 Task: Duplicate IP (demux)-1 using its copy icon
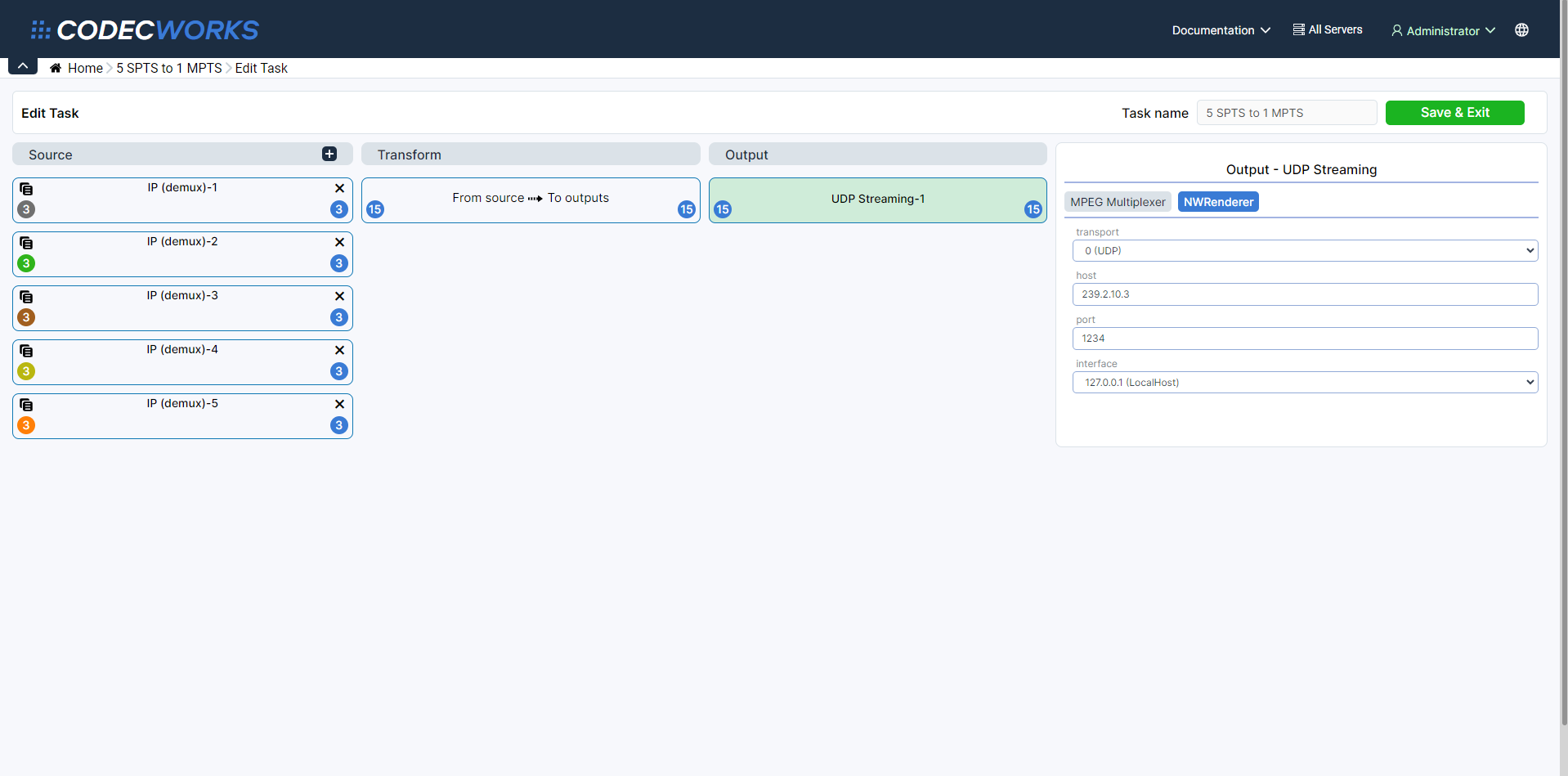26,189
